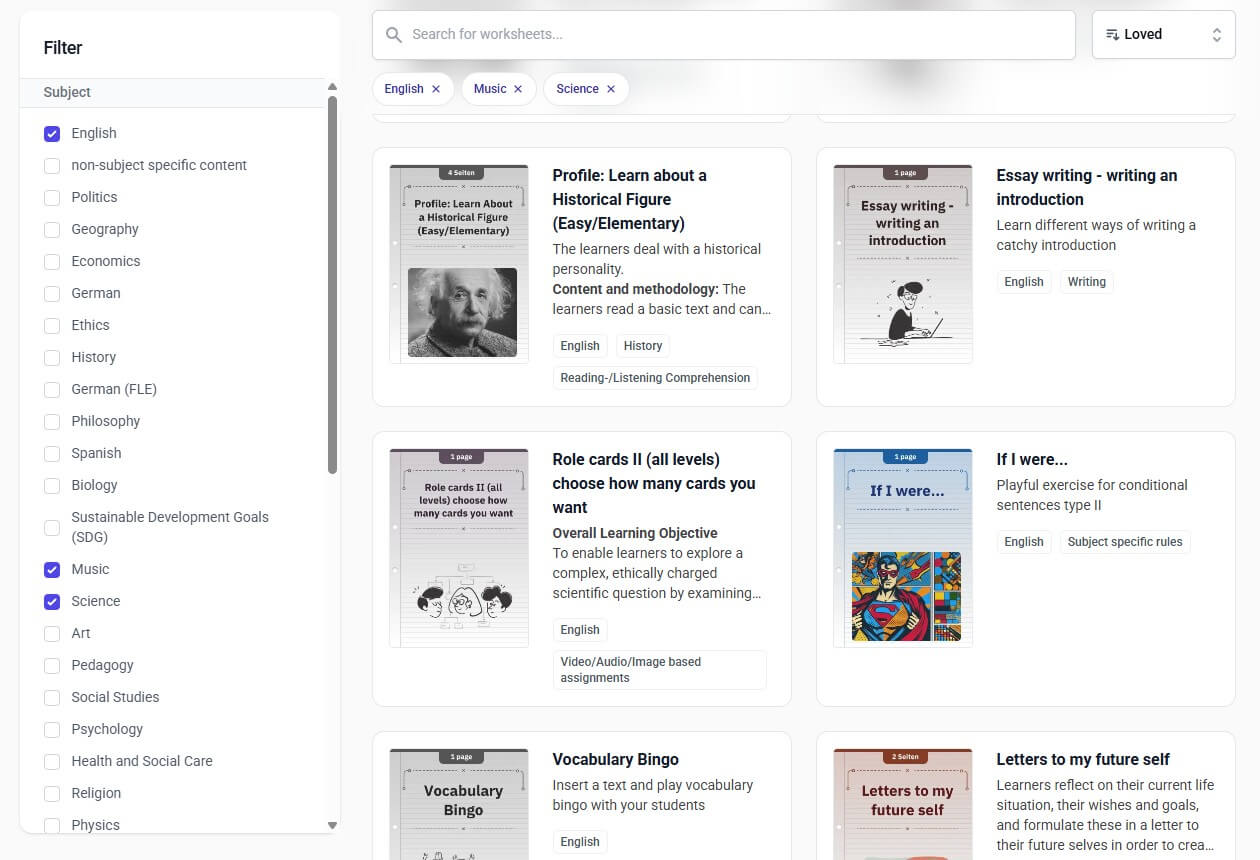Click the Subject specific rules tag
1260x860 pixels.
pos(1125,542)
